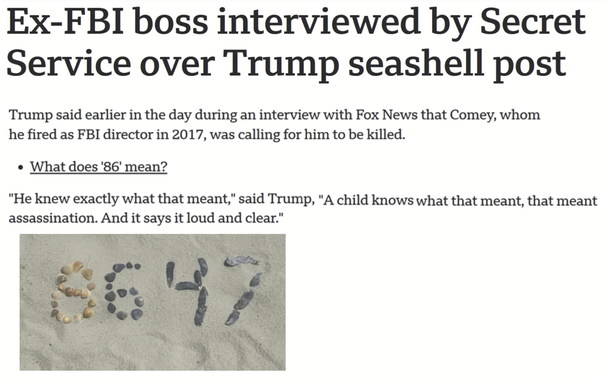Click the seashell 8647 beach photo
605x381 pixels.
click(153, 302)
